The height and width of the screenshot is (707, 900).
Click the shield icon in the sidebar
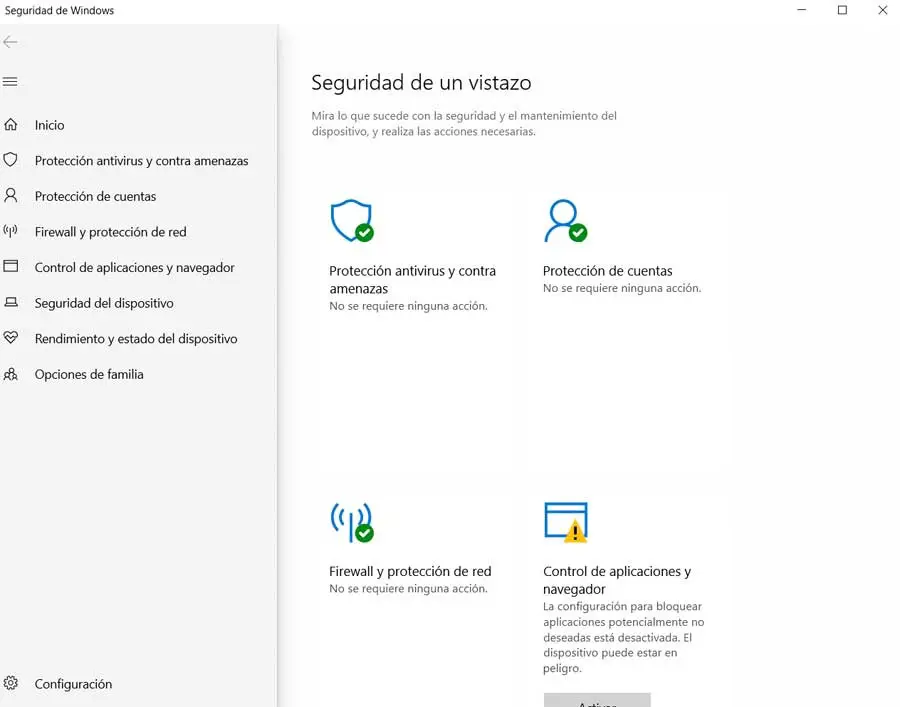pyautogui.click(x=10, y=160)
